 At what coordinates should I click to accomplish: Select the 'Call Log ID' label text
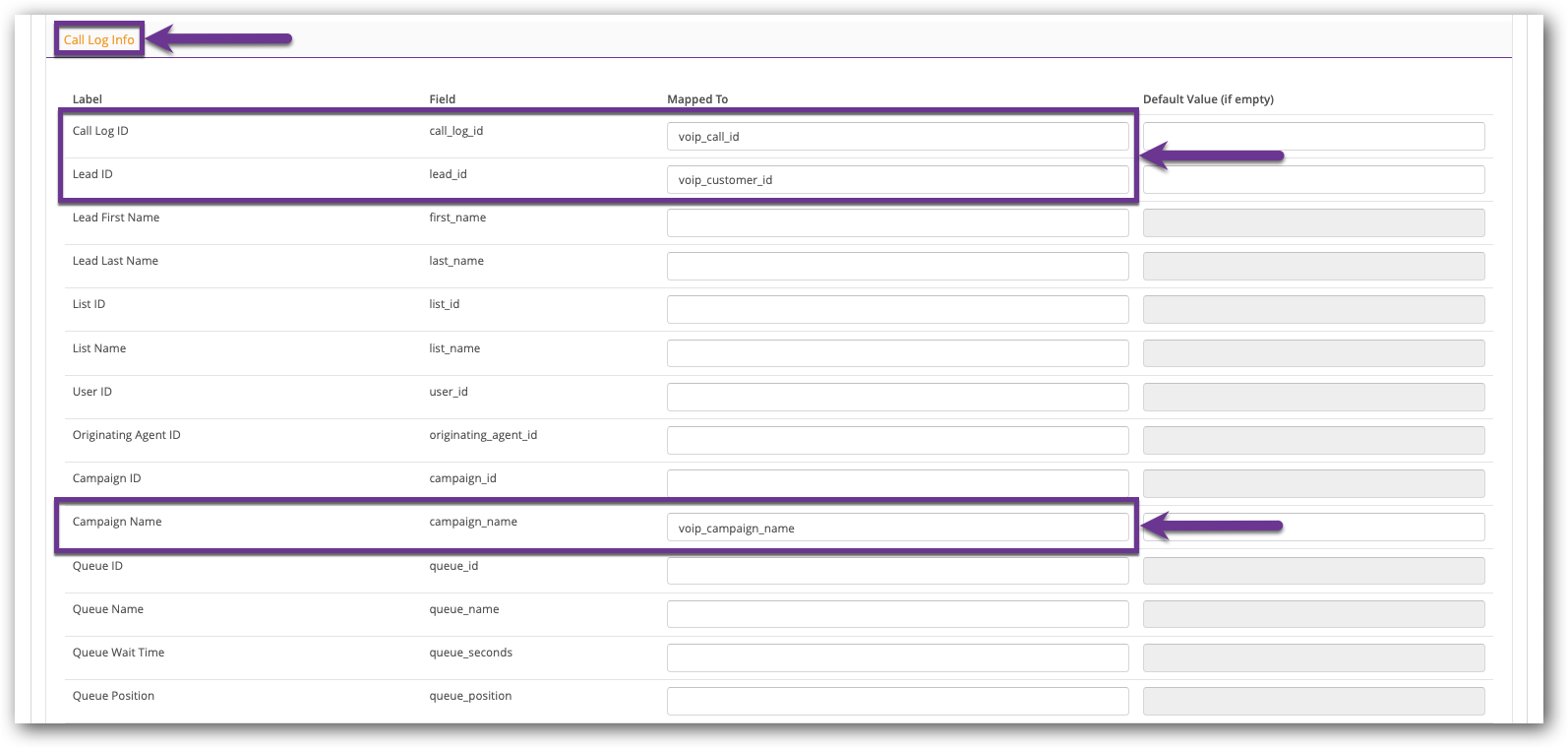[100, 131]
